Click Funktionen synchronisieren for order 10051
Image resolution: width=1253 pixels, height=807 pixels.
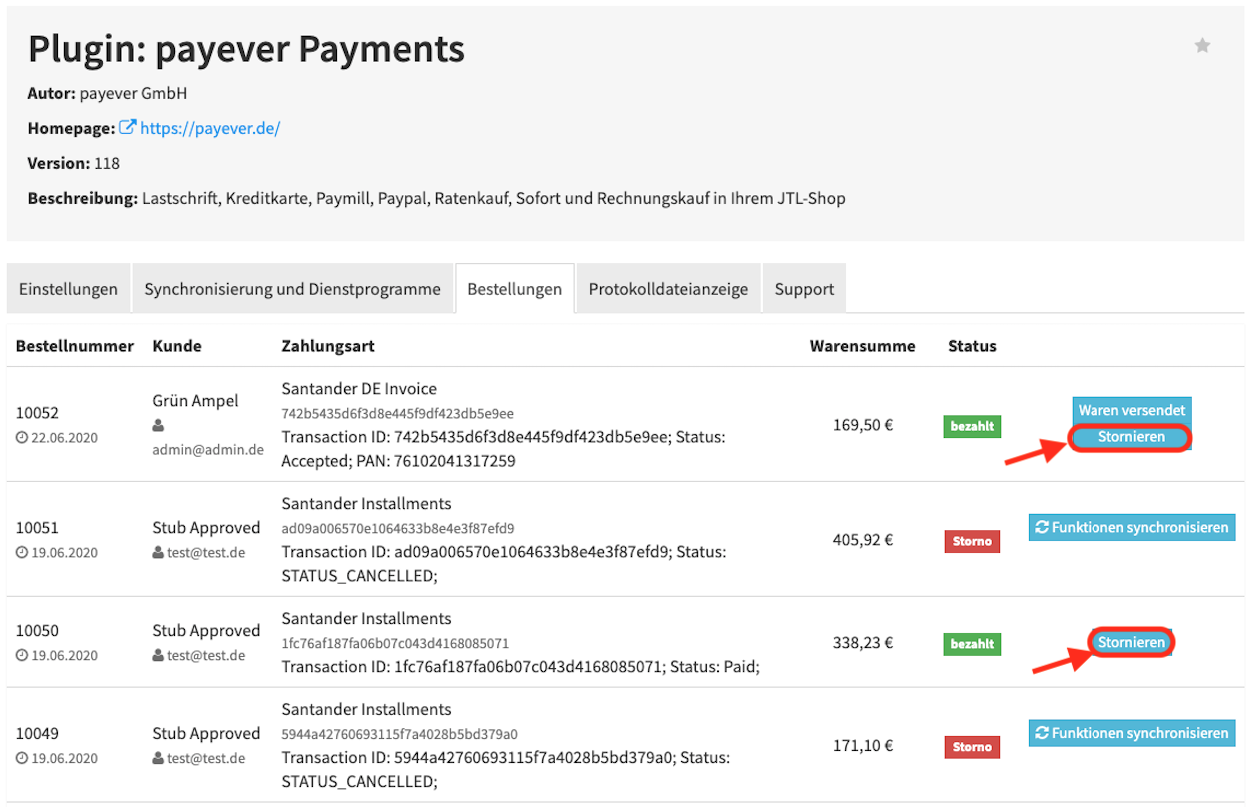pos(1132,527)
